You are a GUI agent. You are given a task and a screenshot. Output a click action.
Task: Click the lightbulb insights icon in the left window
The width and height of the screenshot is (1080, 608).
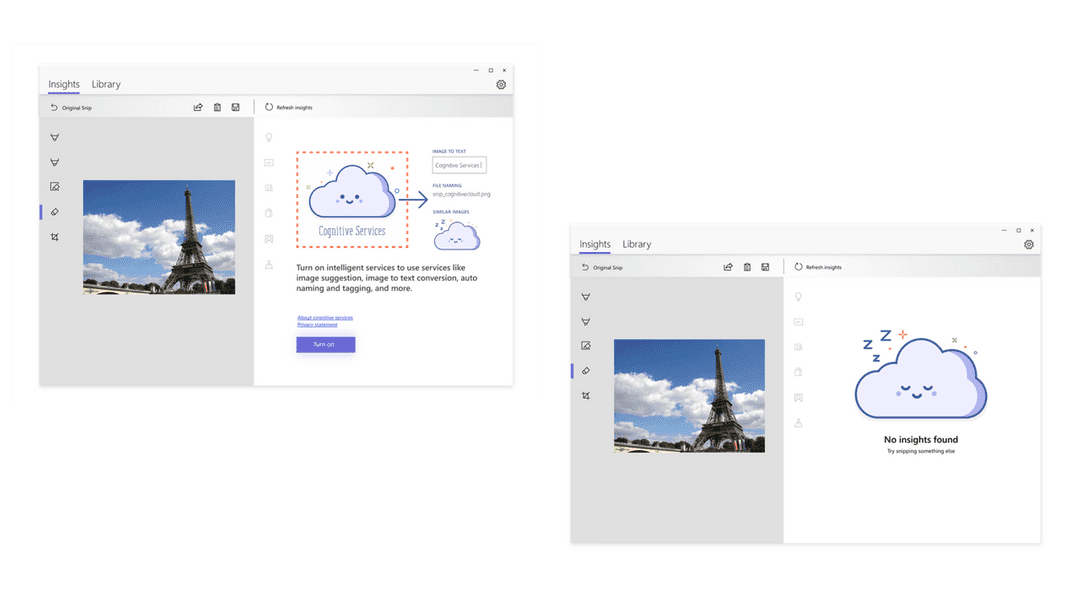268,137
